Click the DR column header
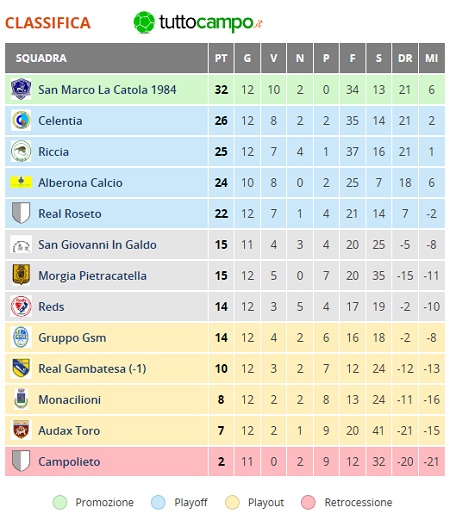The width and height of the screenshot is (450, 520). (x=405, y=58)
